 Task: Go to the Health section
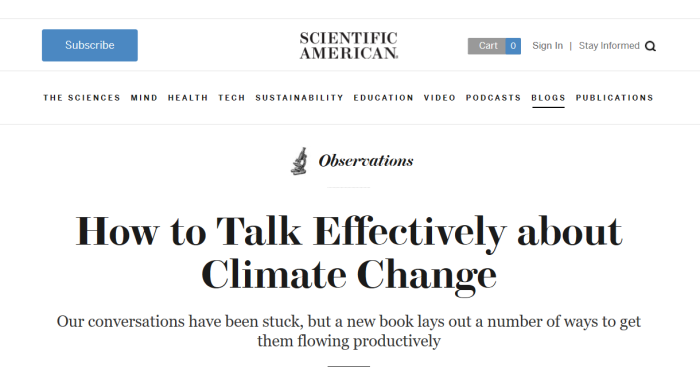pyautogui.click(x=188, y=98)
